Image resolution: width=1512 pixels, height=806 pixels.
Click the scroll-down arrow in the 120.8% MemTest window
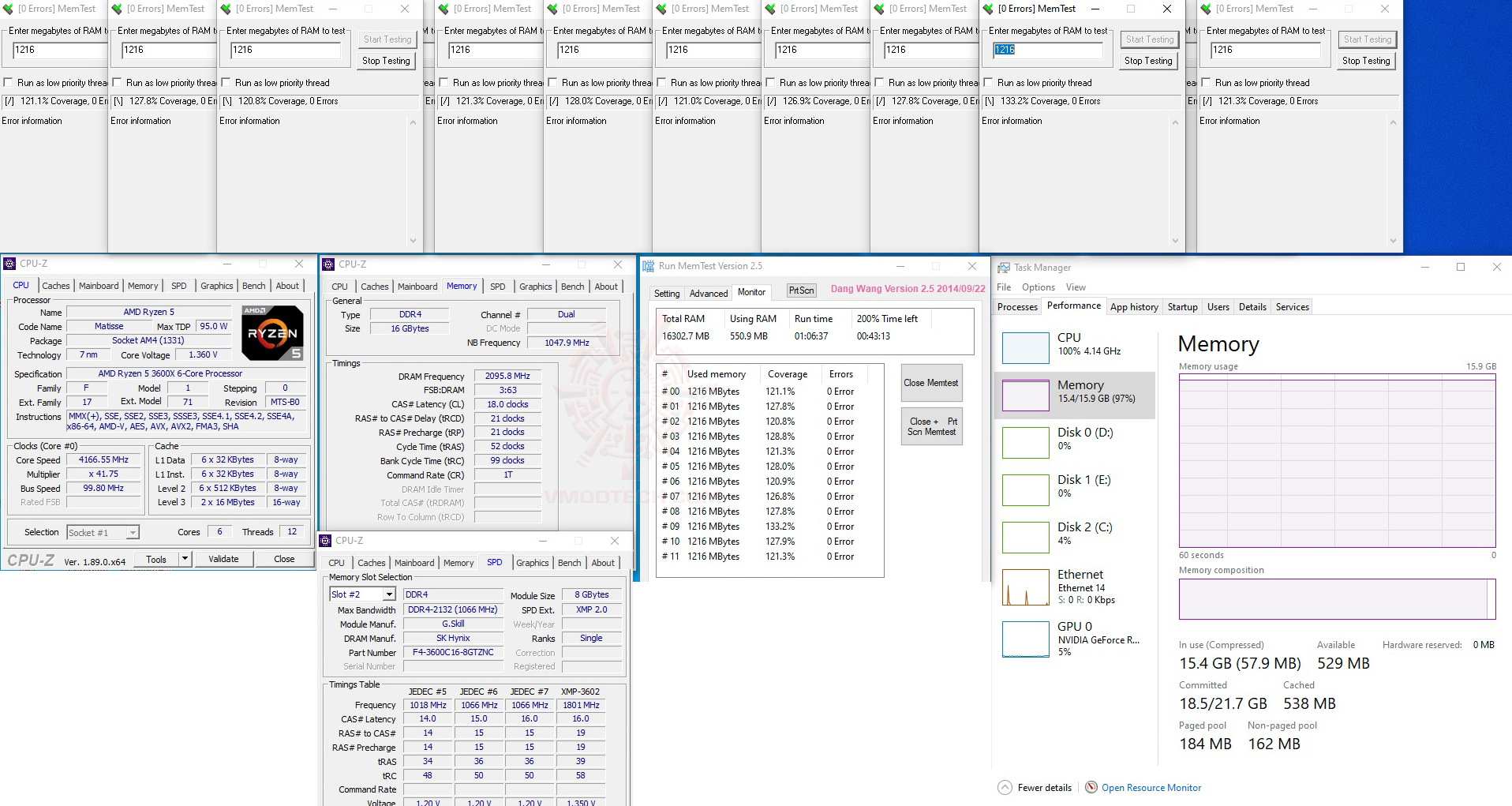[413, 241]
